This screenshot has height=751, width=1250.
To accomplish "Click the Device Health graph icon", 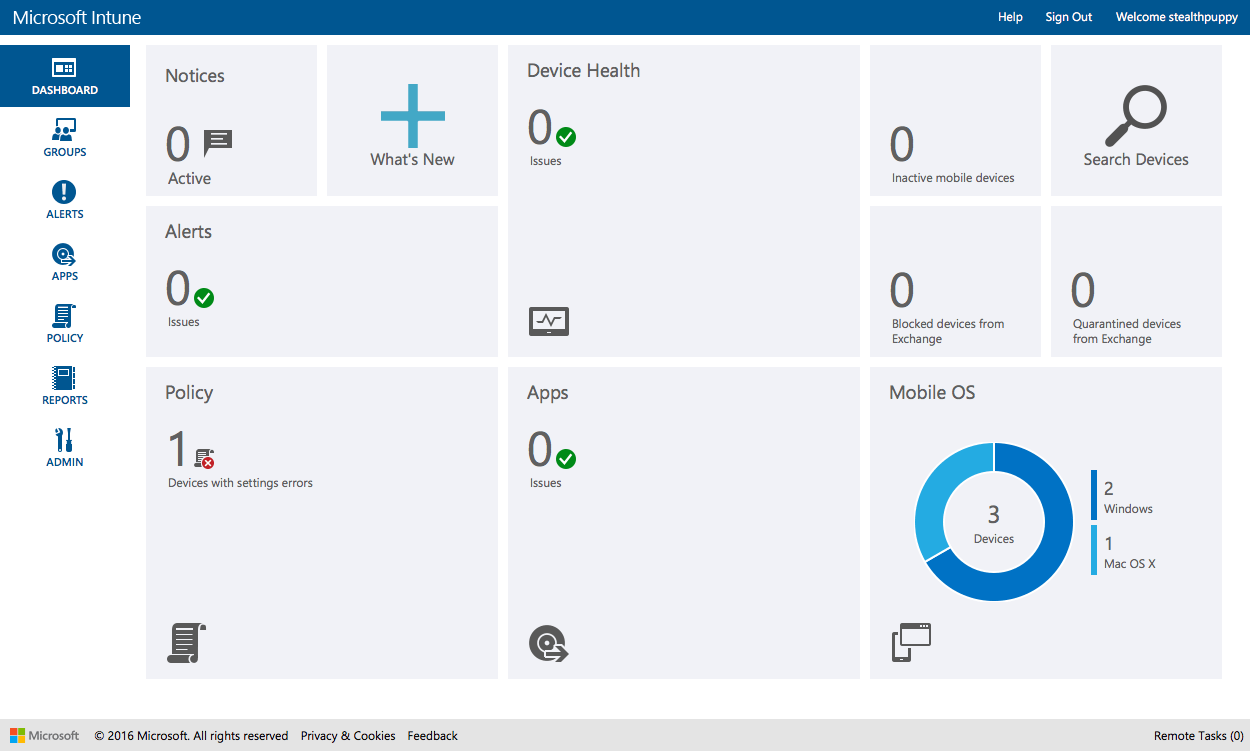I will click(x=548, y=321).
